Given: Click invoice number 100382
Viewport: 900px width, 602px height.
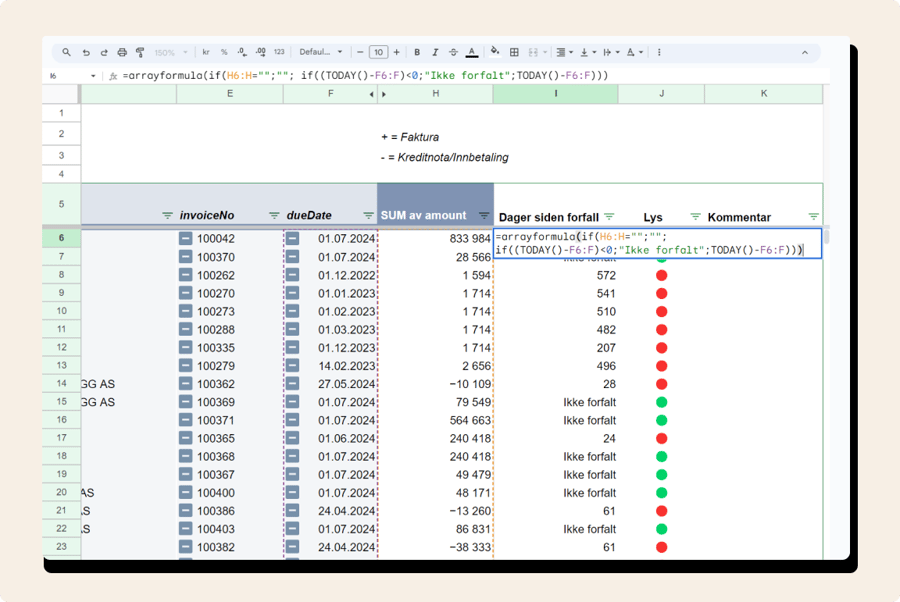Looking at the screenshot, I should click(x=216, y=547).
